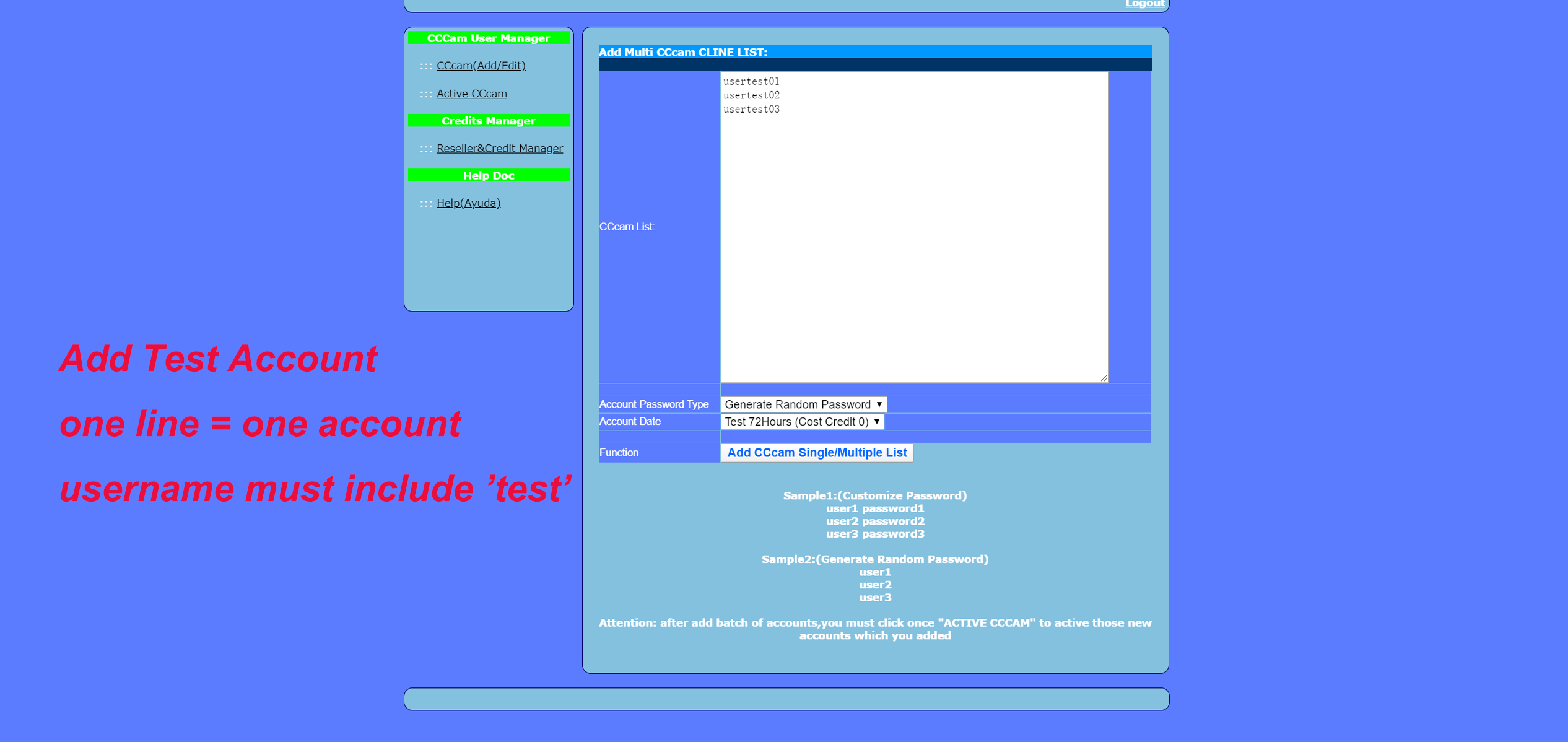Click Add CCcam Single/Multiple List button

coord(817,453)
